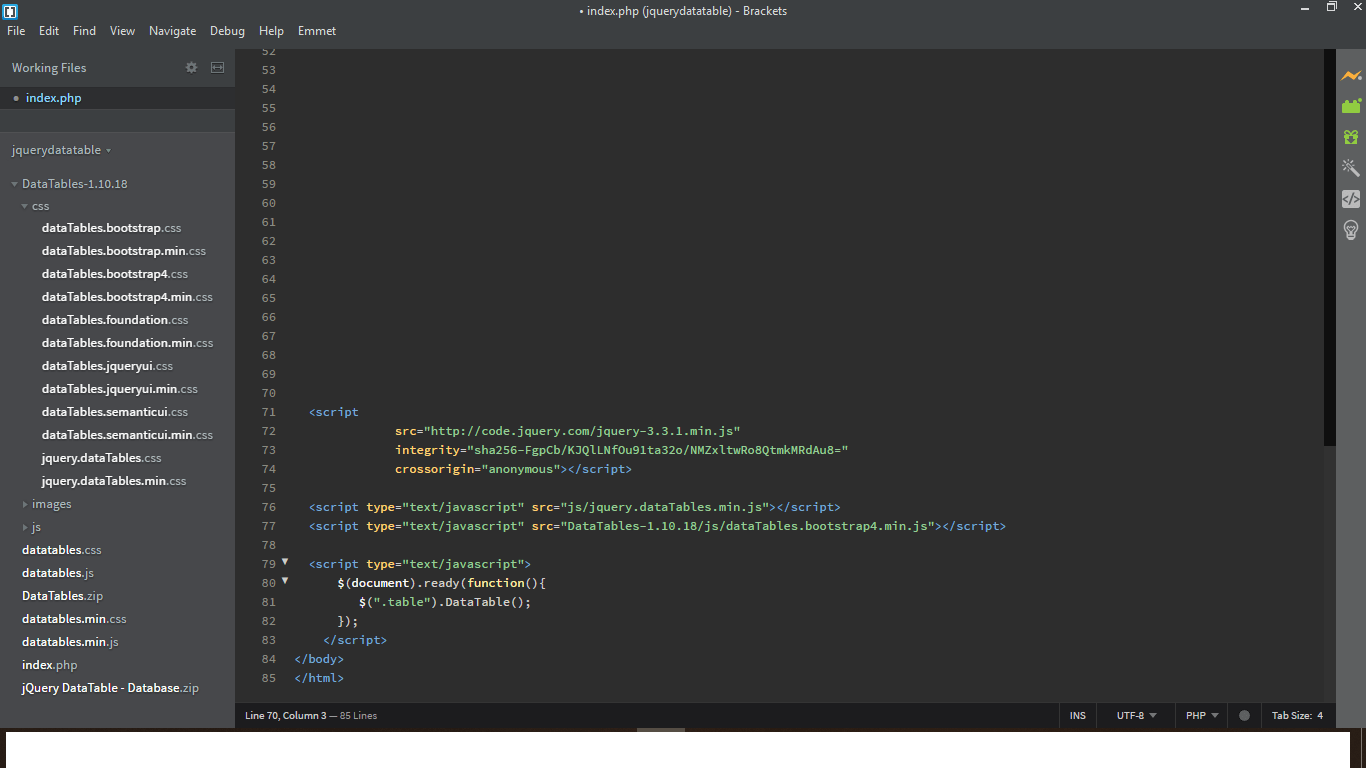Click the Tab Size value in status bar
This screenshot has height=768, width=1366.
coord(1319,716)
